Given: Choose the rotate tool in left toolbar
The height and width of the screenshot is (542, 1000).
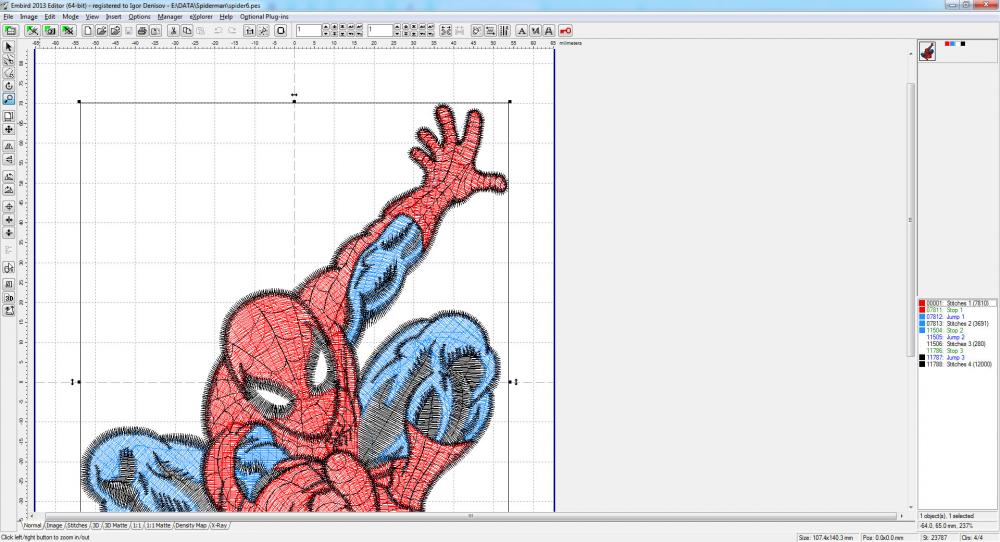Looking at the screenshot, I should [8, 86].
